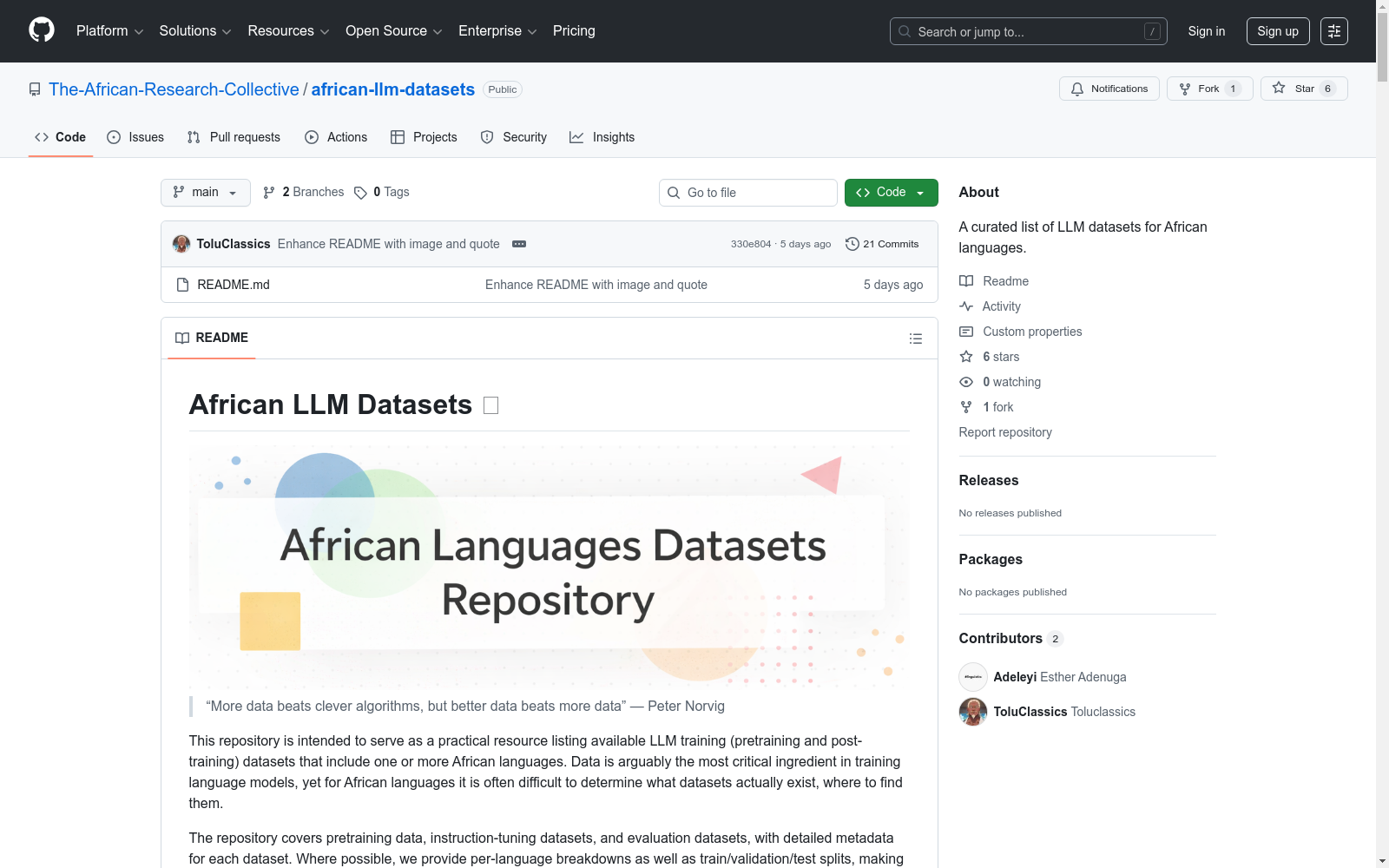Go to Pricing page
Viewport: 1389px width, 868px height.
tap(574, 31)
